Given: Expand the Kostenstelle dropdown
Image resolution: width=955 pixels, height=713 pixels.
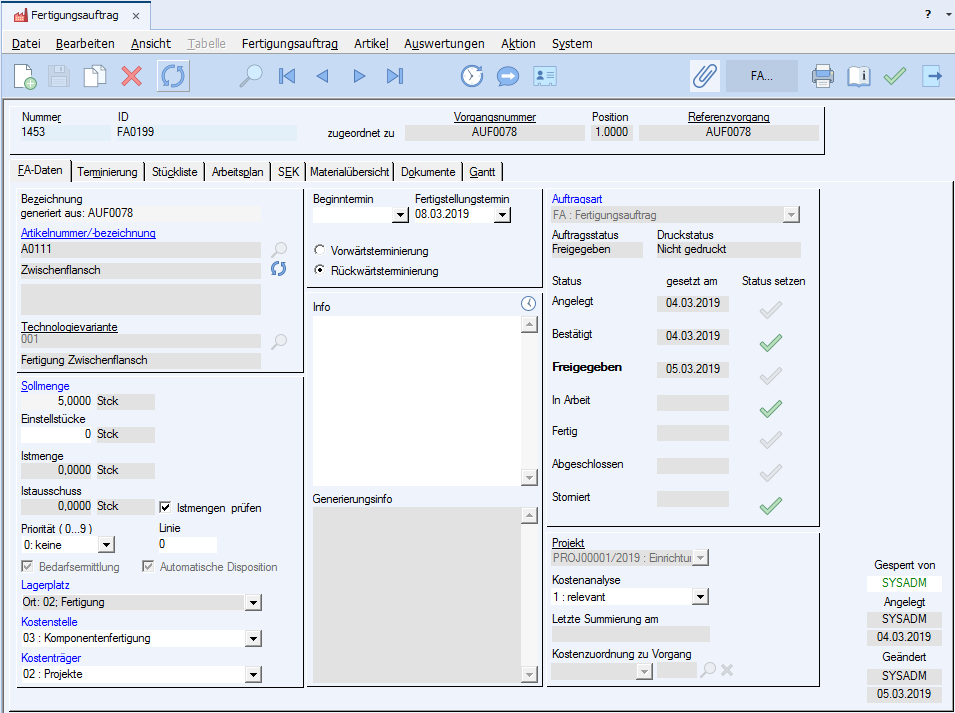Looking at the screenshot, I should point(253,638).
